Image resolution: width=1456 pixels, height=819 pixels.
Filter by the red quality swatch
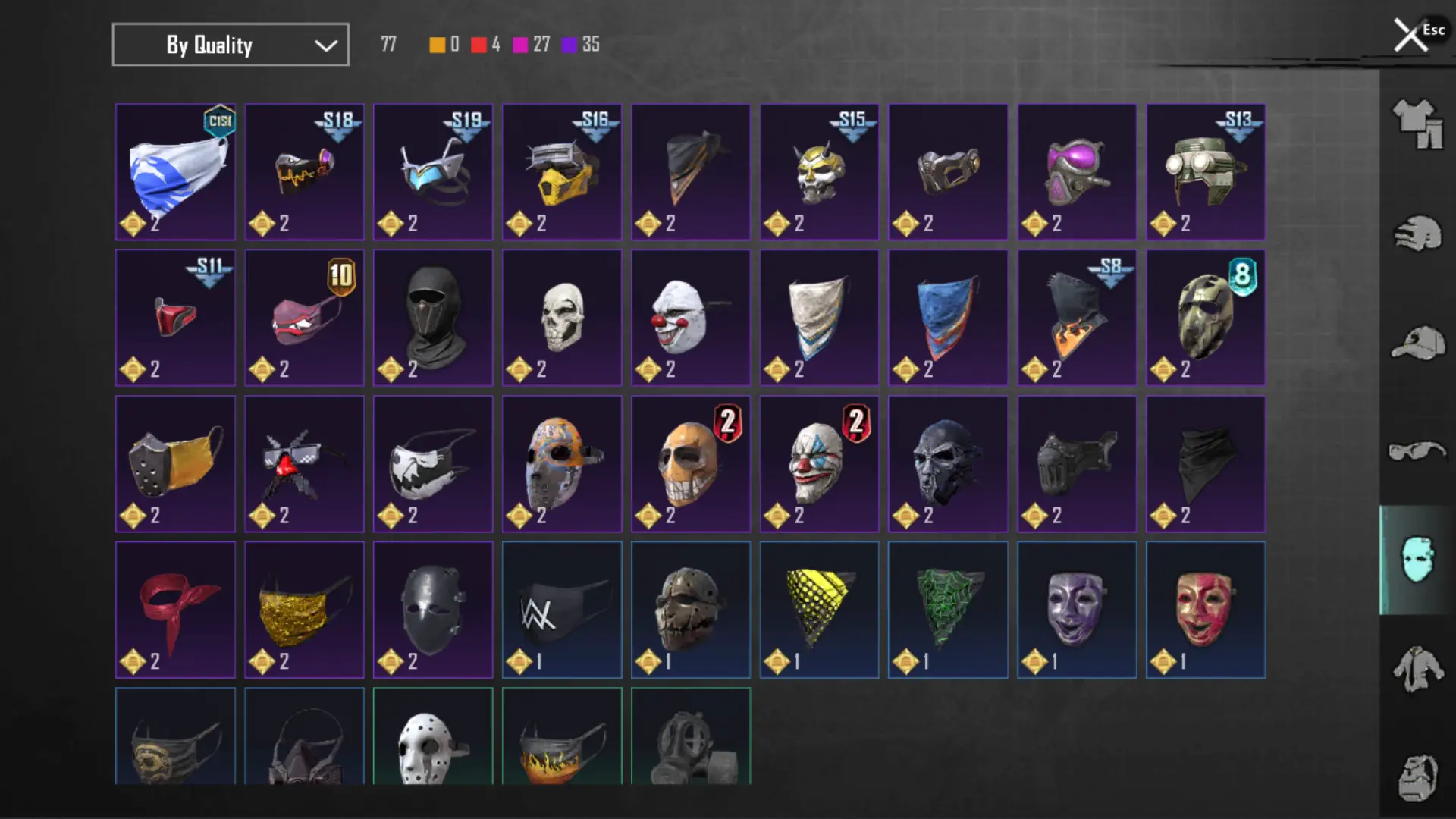[x=479, y=45]
